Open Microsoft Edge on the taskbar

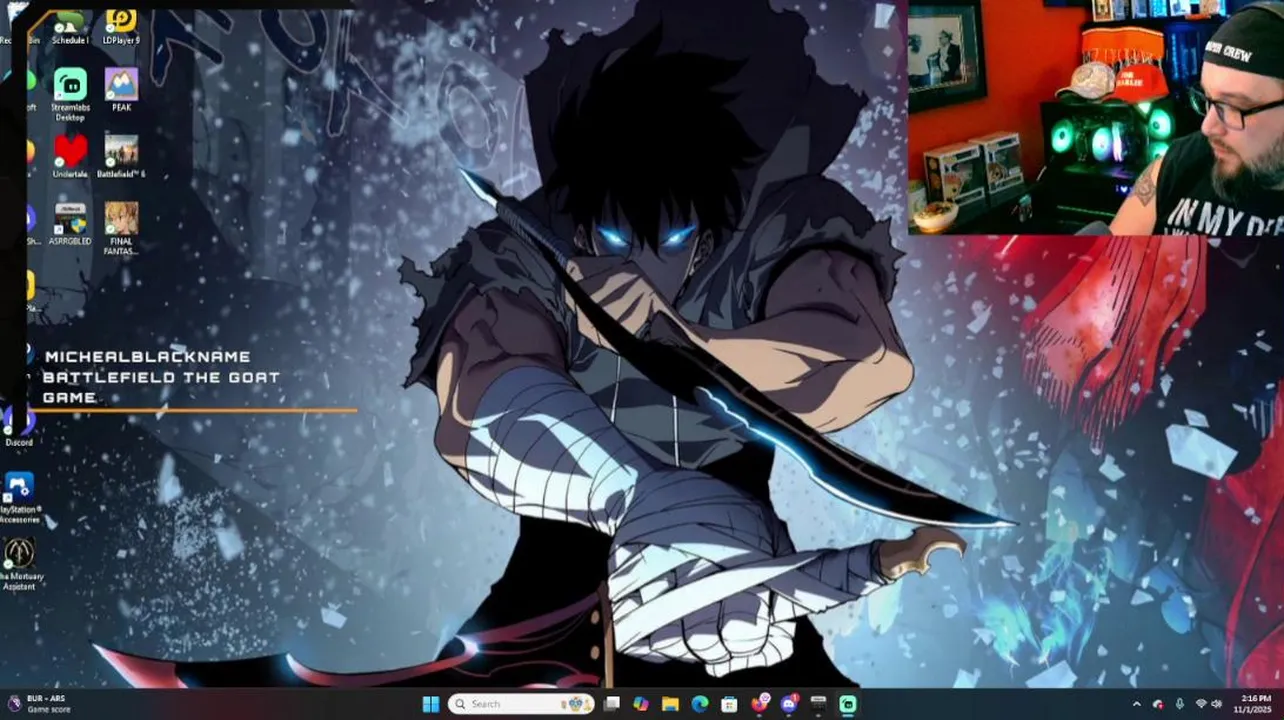(700, 704)
